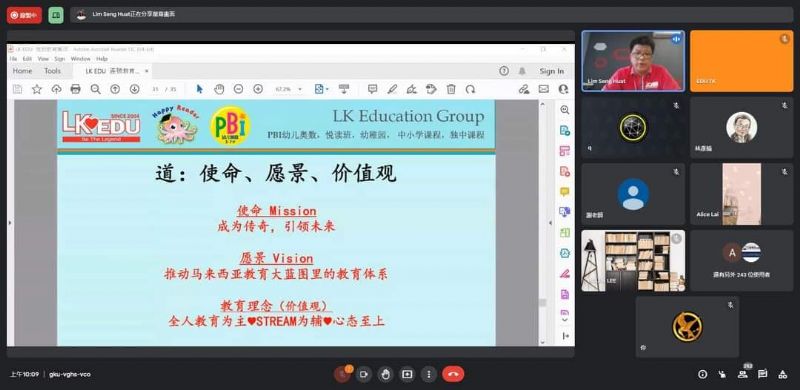Show meeting details info icon

coord(703,374)
